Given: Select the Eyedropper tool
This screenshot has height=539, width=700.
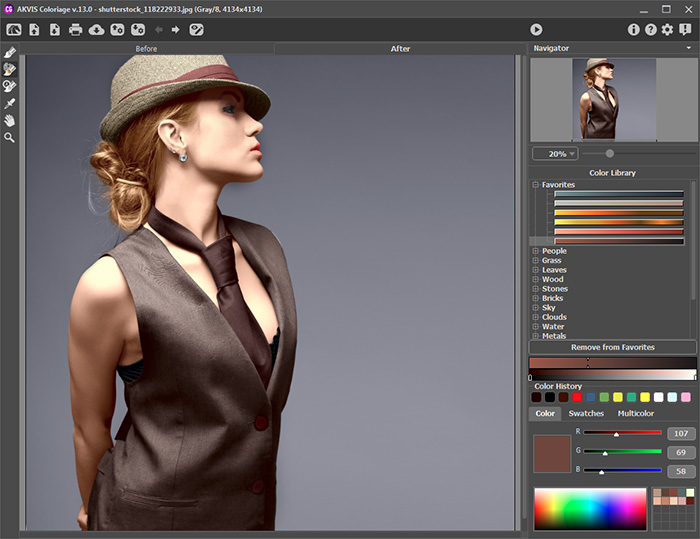Looking at the screenshot, I should coord(10,103).
